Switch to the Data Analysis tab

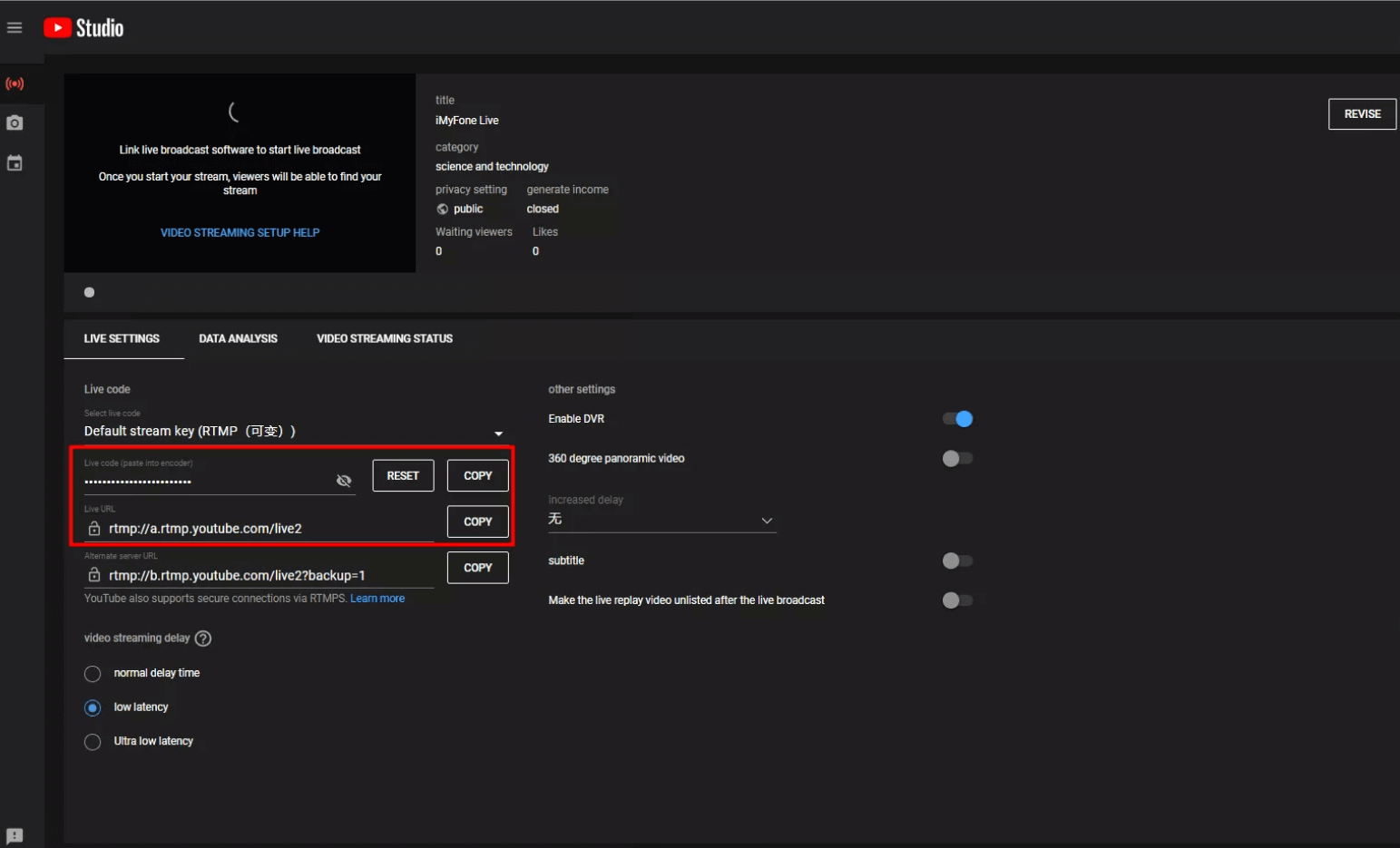[238, 339]
